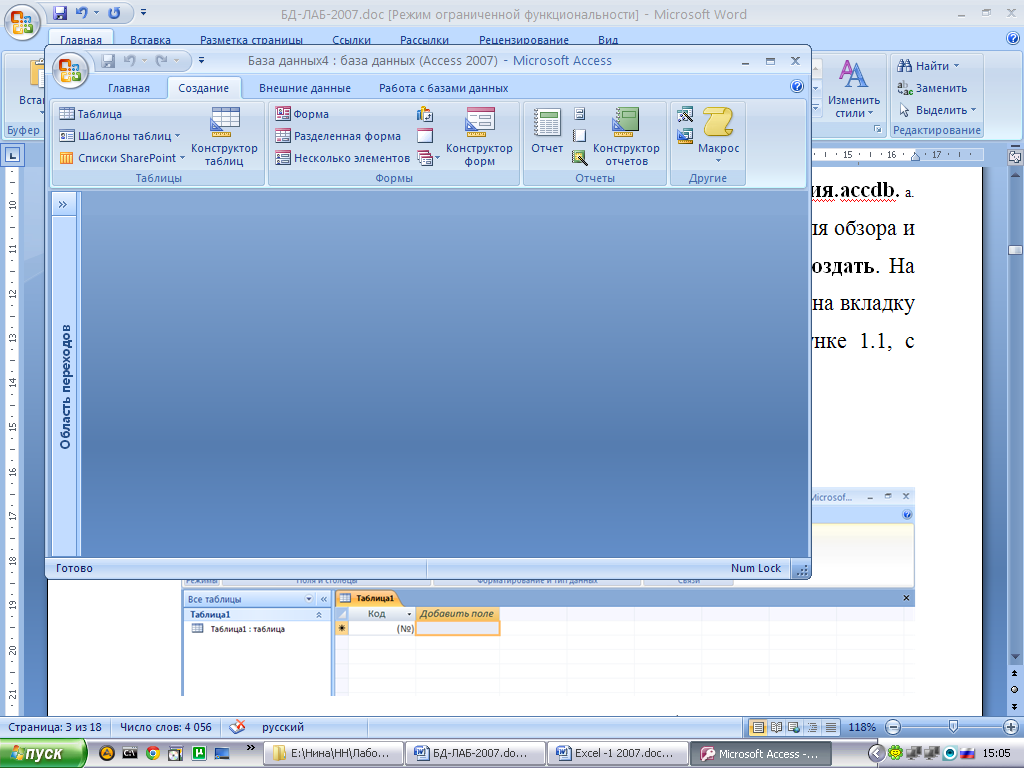
Task: Click Change Styles (Изменить стили) in Word
Action: coord(854,89)
